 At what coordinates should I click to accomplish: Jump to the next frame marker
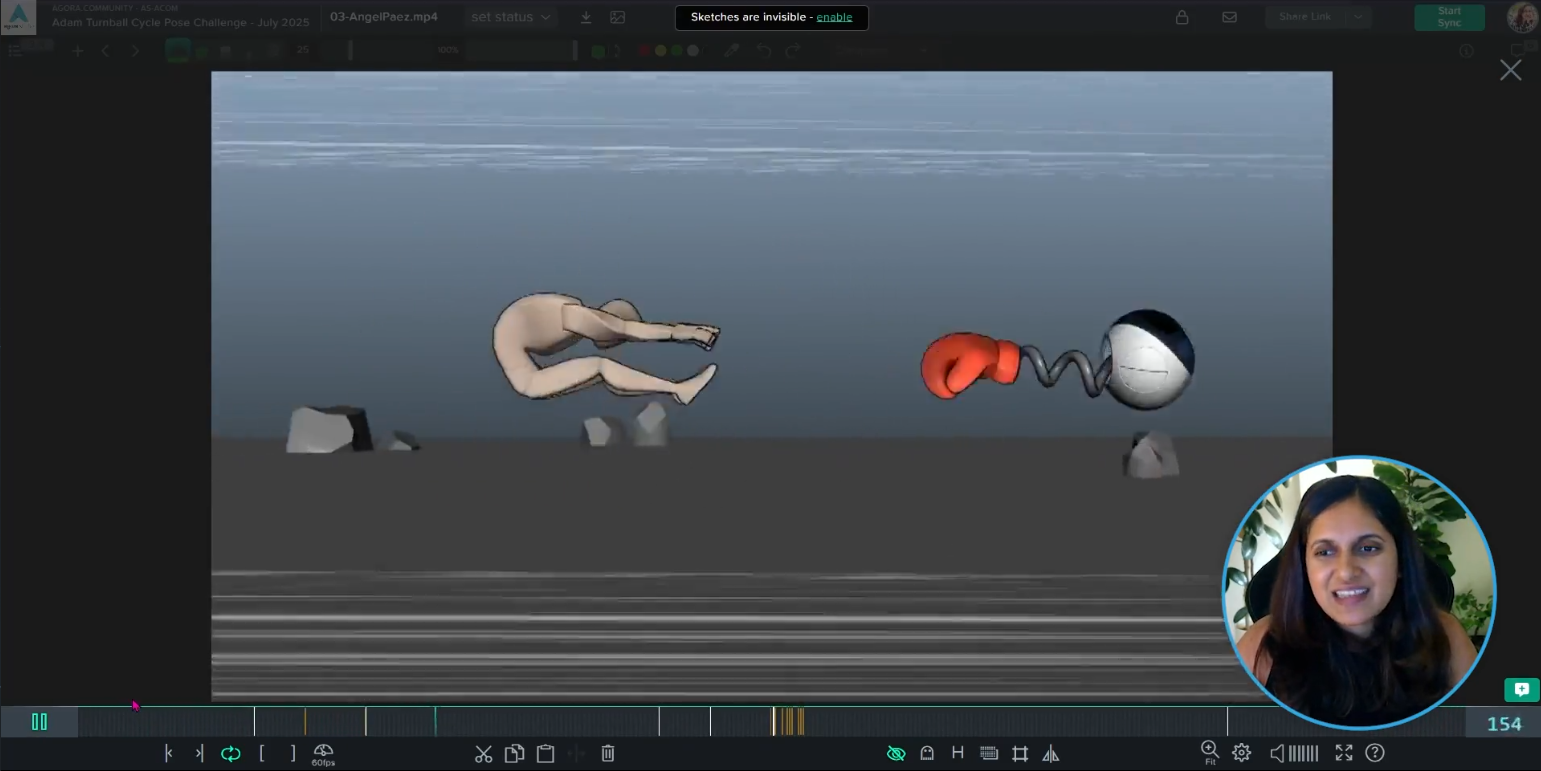199,753
